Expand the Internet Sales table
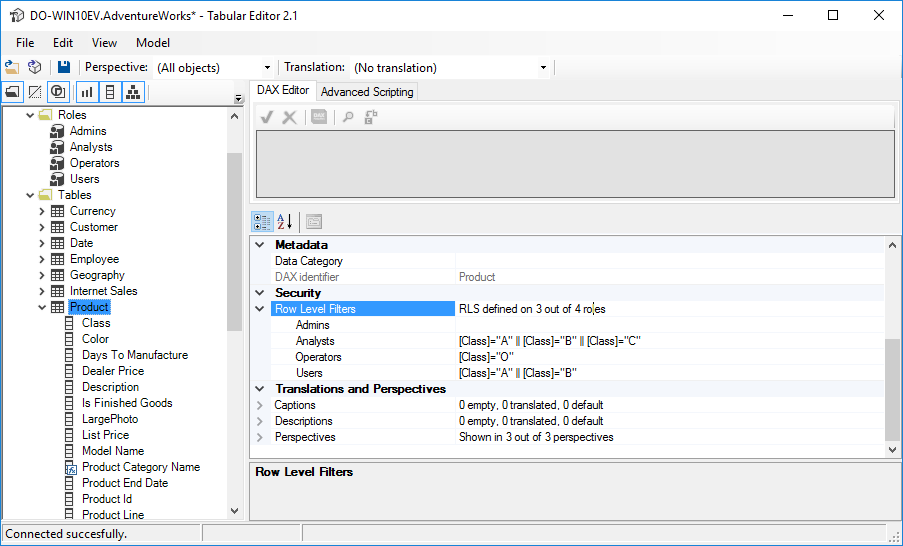 point(41,291)
